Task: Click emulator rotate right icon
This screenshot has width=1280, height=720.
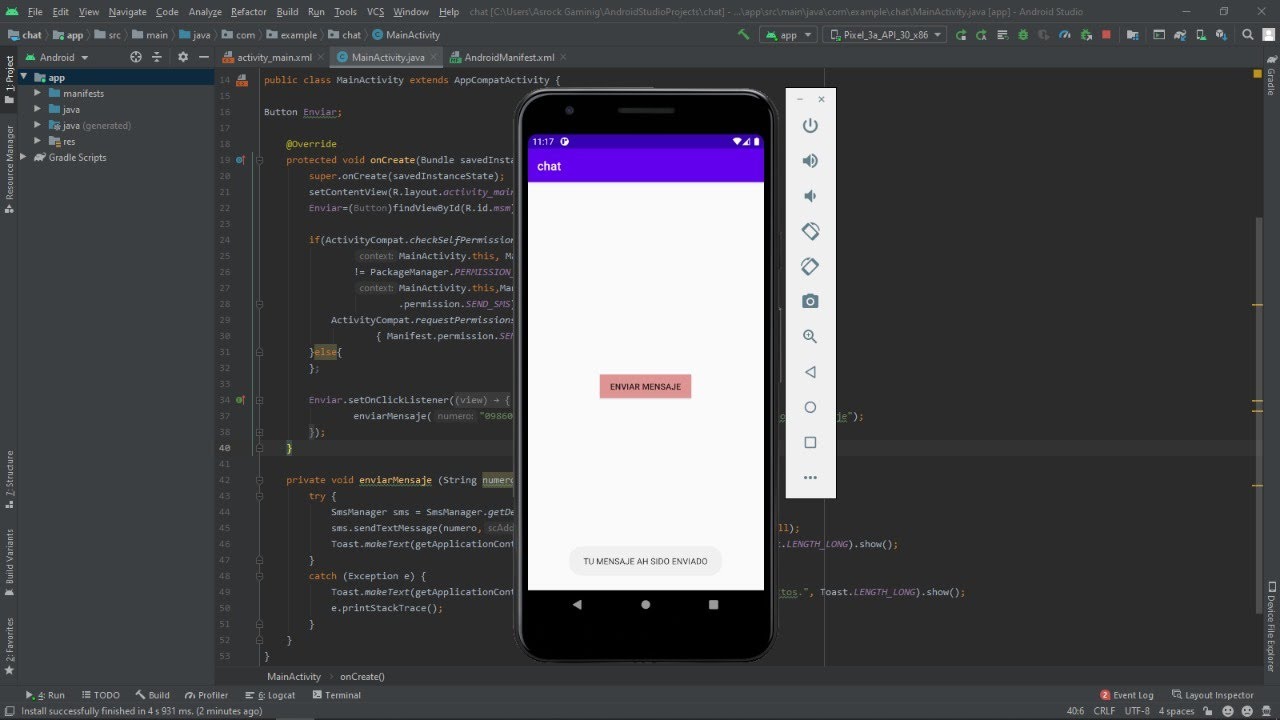Action: tap(810, 266)
